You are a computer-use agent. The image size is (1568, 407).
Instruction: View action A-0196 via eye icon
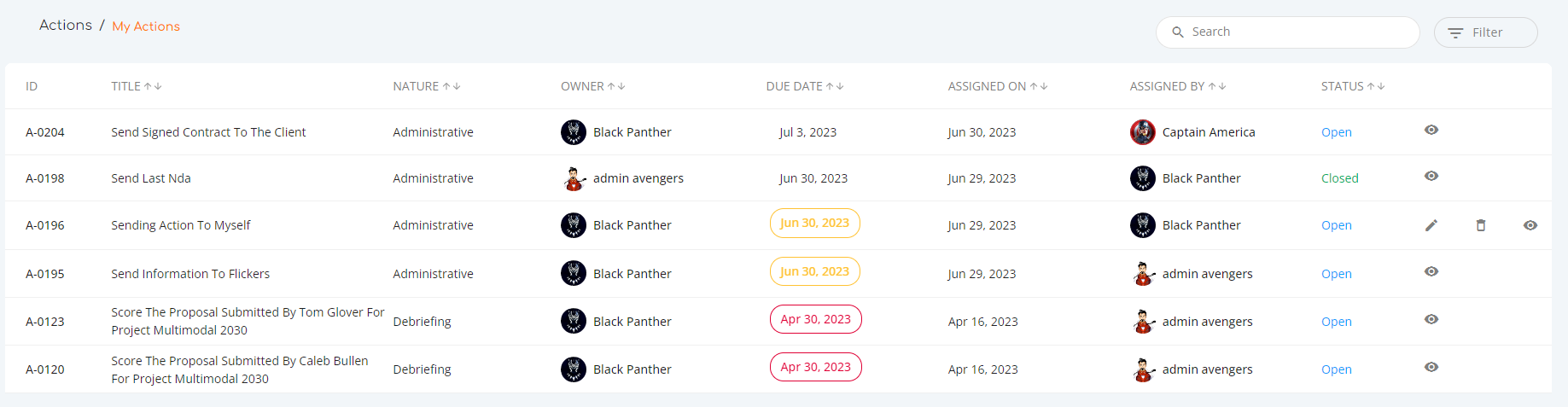pyautogui.click(x=1530, y=225)
